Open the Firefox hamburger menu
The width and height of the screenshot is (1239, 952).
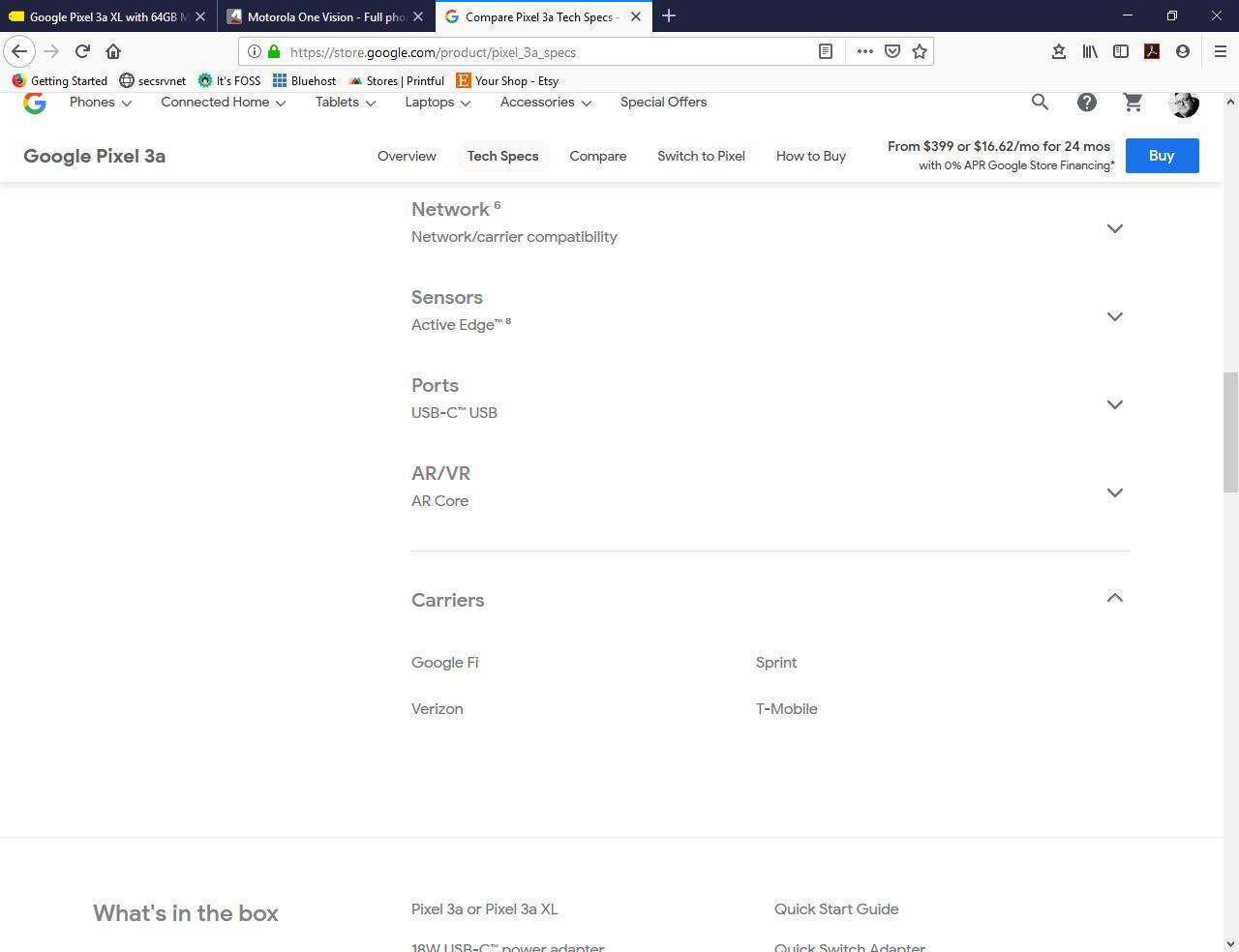[1220, 52]
